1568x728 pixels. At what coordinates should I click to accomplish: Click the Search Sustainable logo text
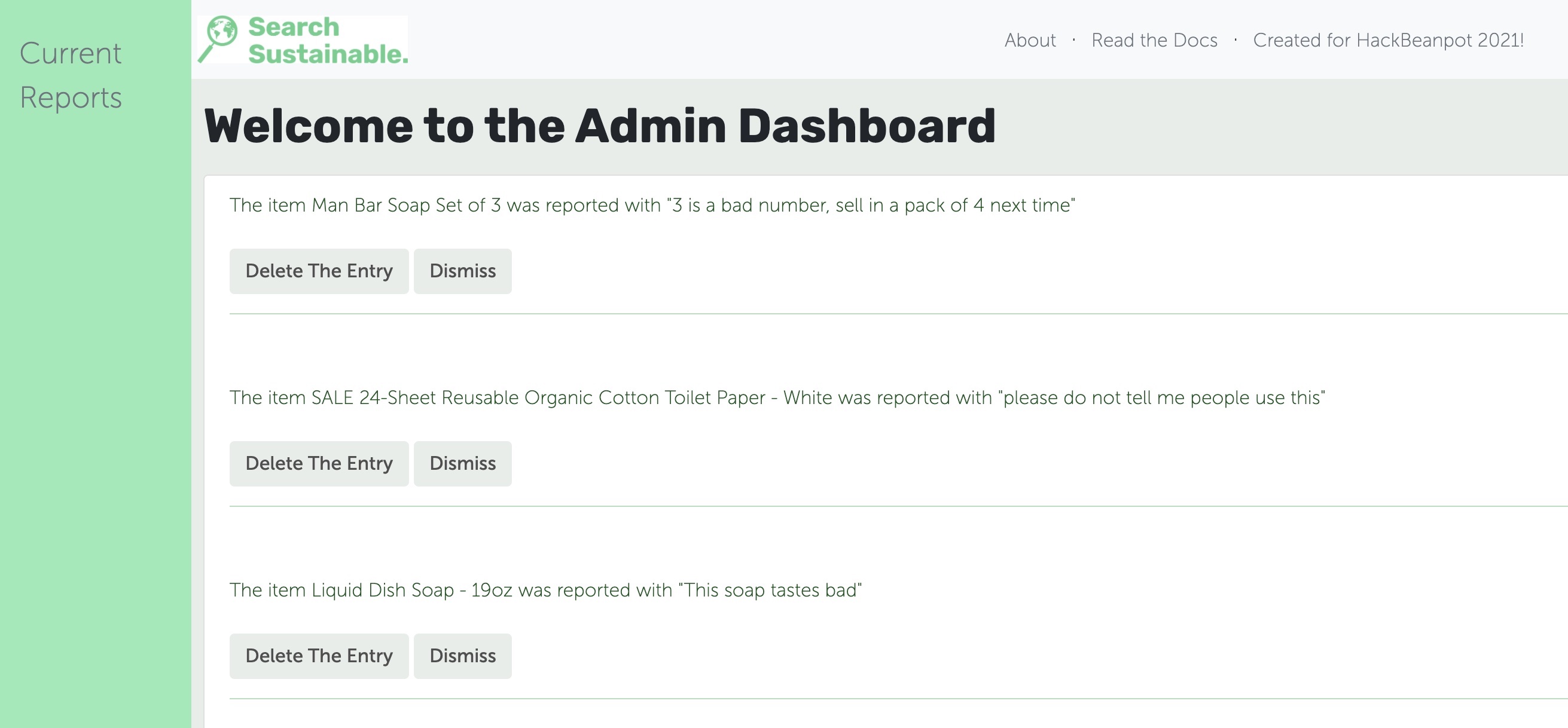click(x=328, y=40)
